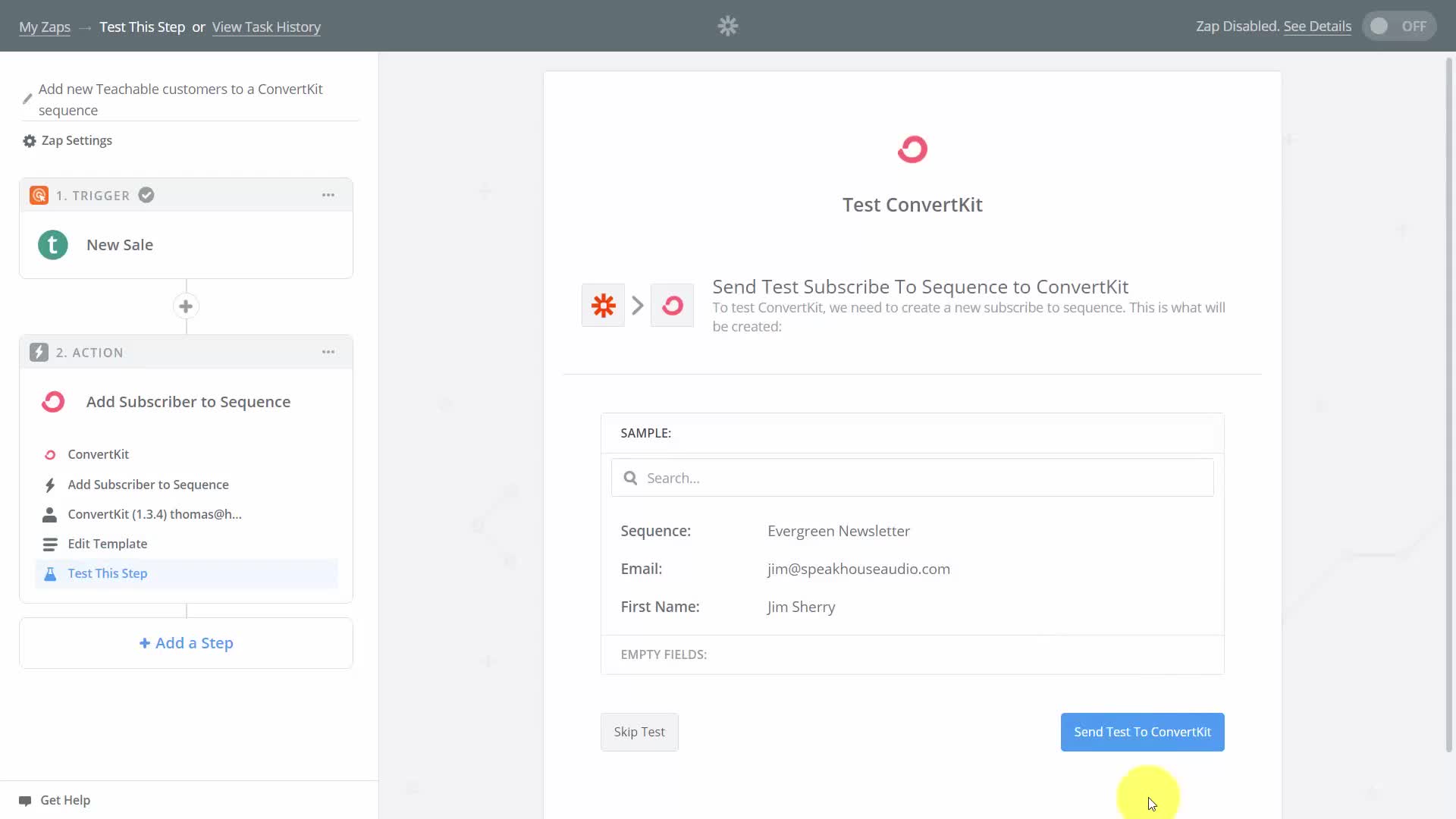Click the small ConvertKit substep icon

click(50, 455)
